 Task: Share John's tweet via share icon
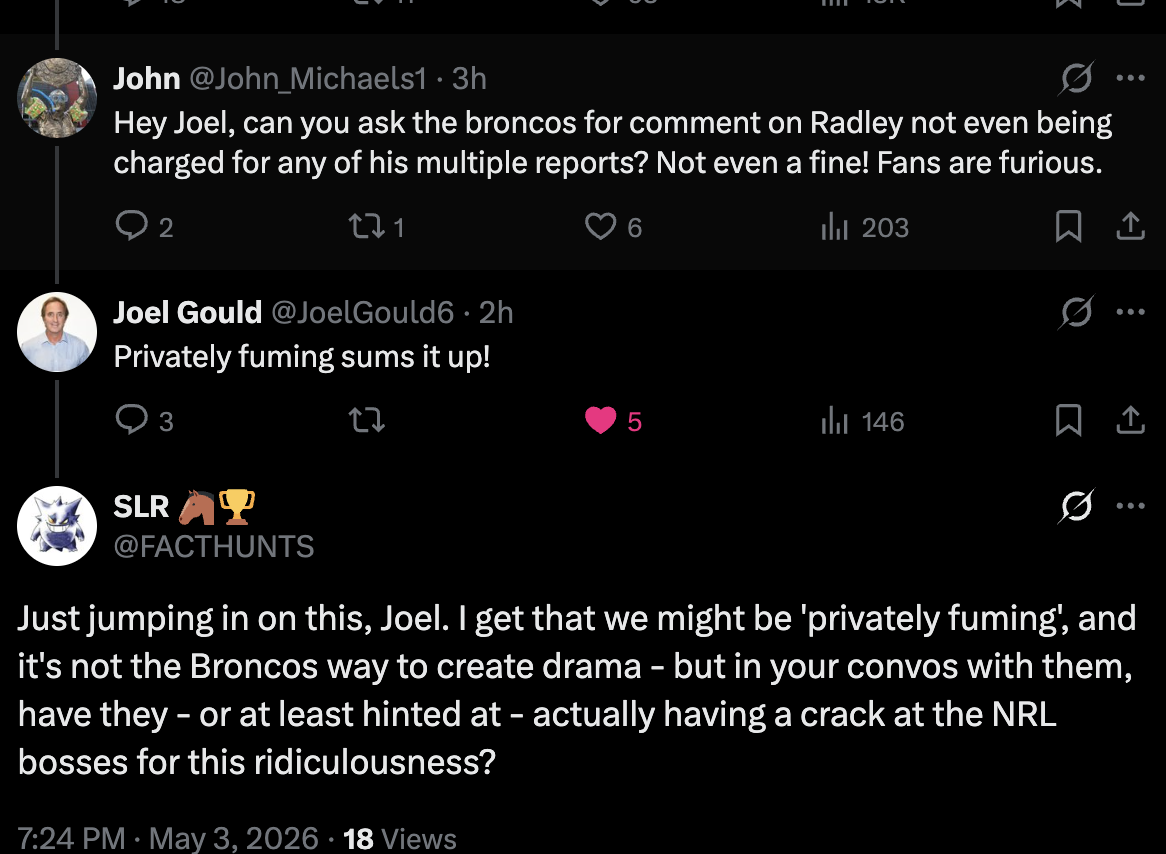(1130, 226)
